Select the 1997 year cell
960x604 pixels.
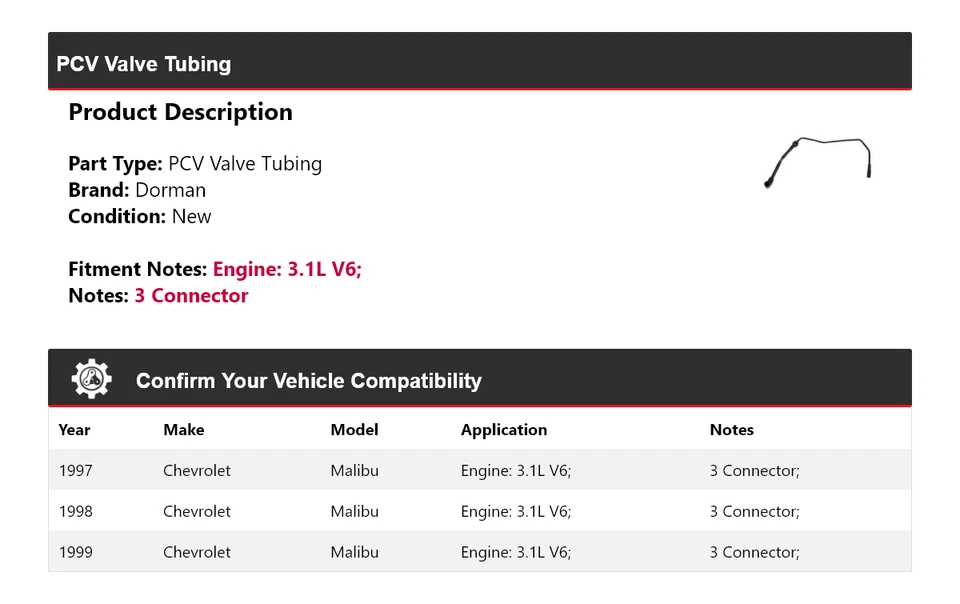pyautogui.click(x=75, y=471)
